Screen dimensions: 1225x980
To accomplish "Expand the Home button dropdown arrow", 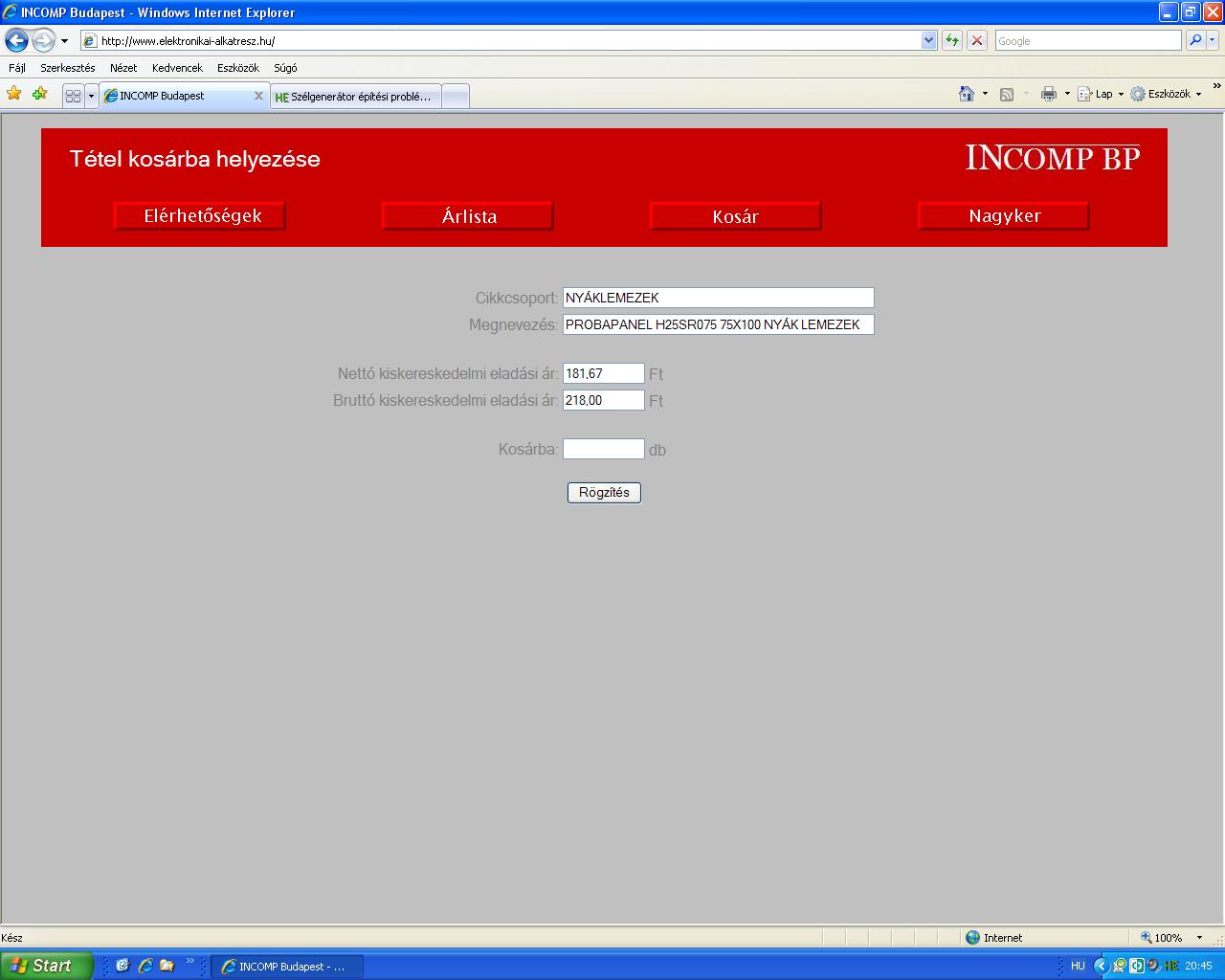I will tap(985, 94).
